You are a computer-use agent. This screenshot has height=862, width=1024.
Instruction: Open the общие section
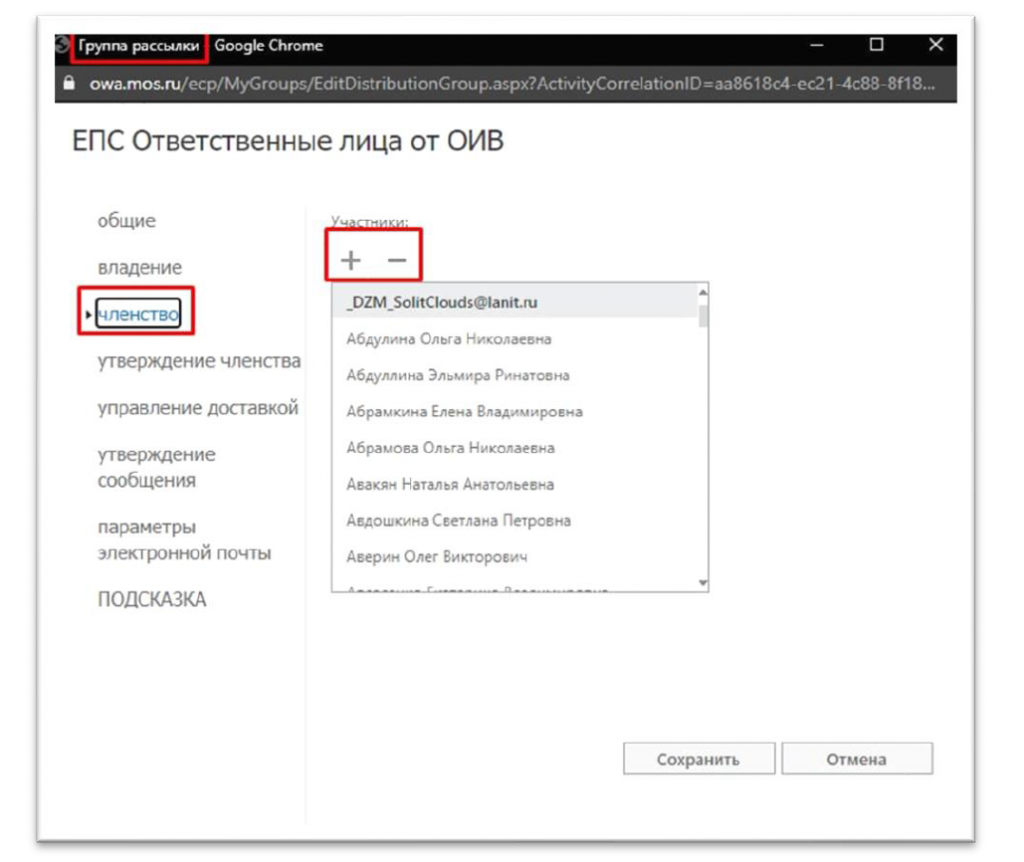click(x=126, y=221)
